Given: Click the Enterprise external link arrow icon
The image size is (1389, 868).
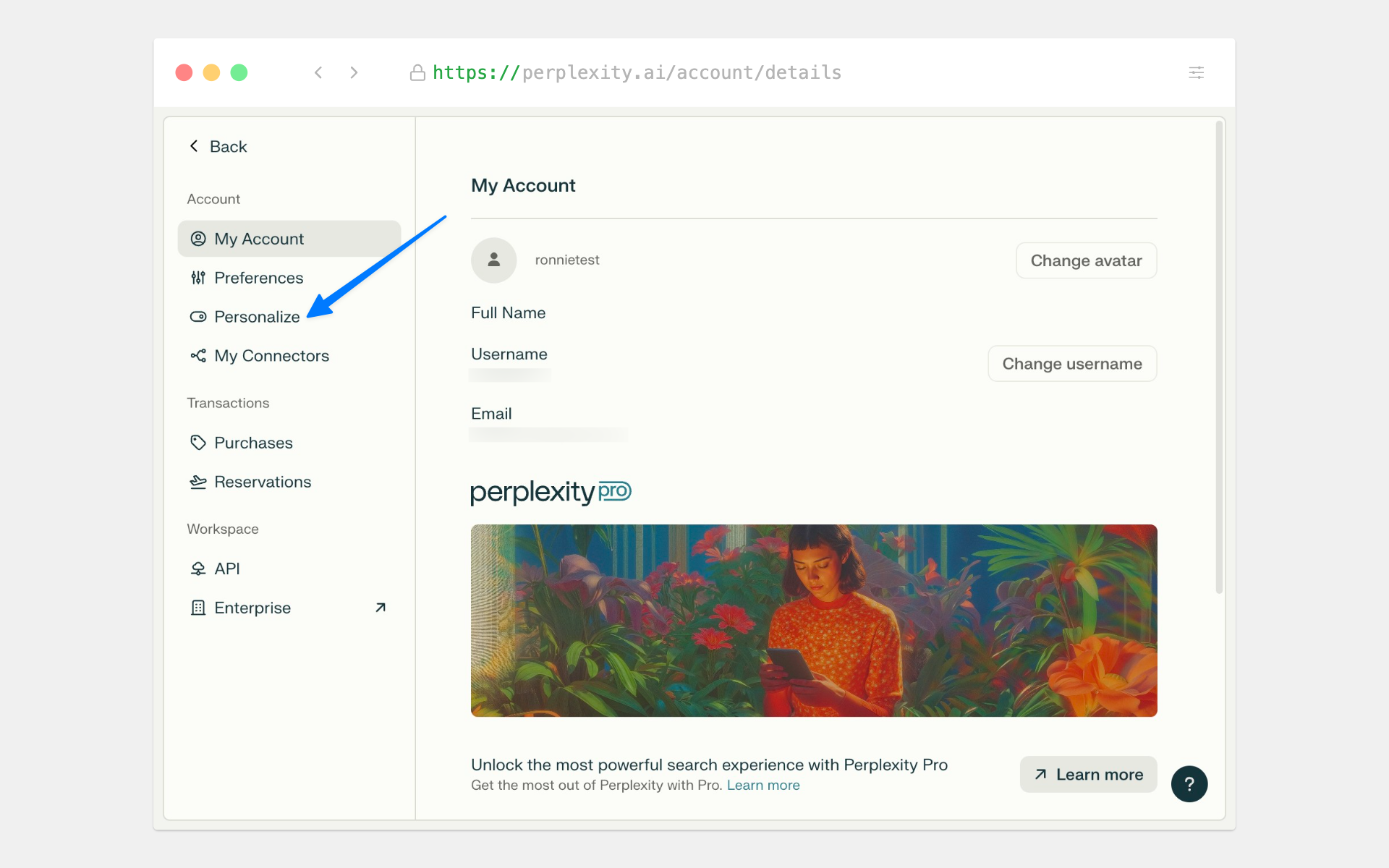Looking at the screenshot, I should point(381,608).
